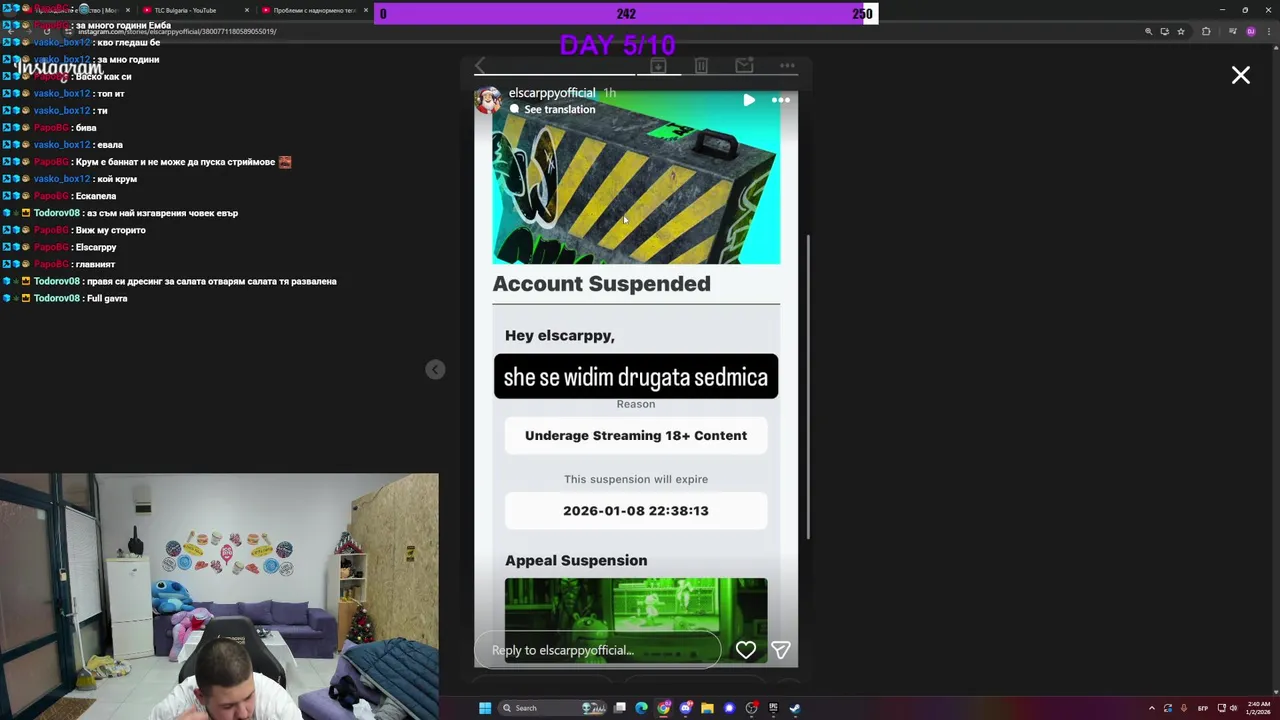The height and width of the screenshot is (720, 1280).
Task: Open the DJ browser profile avatar
Action: point(1251,31)
